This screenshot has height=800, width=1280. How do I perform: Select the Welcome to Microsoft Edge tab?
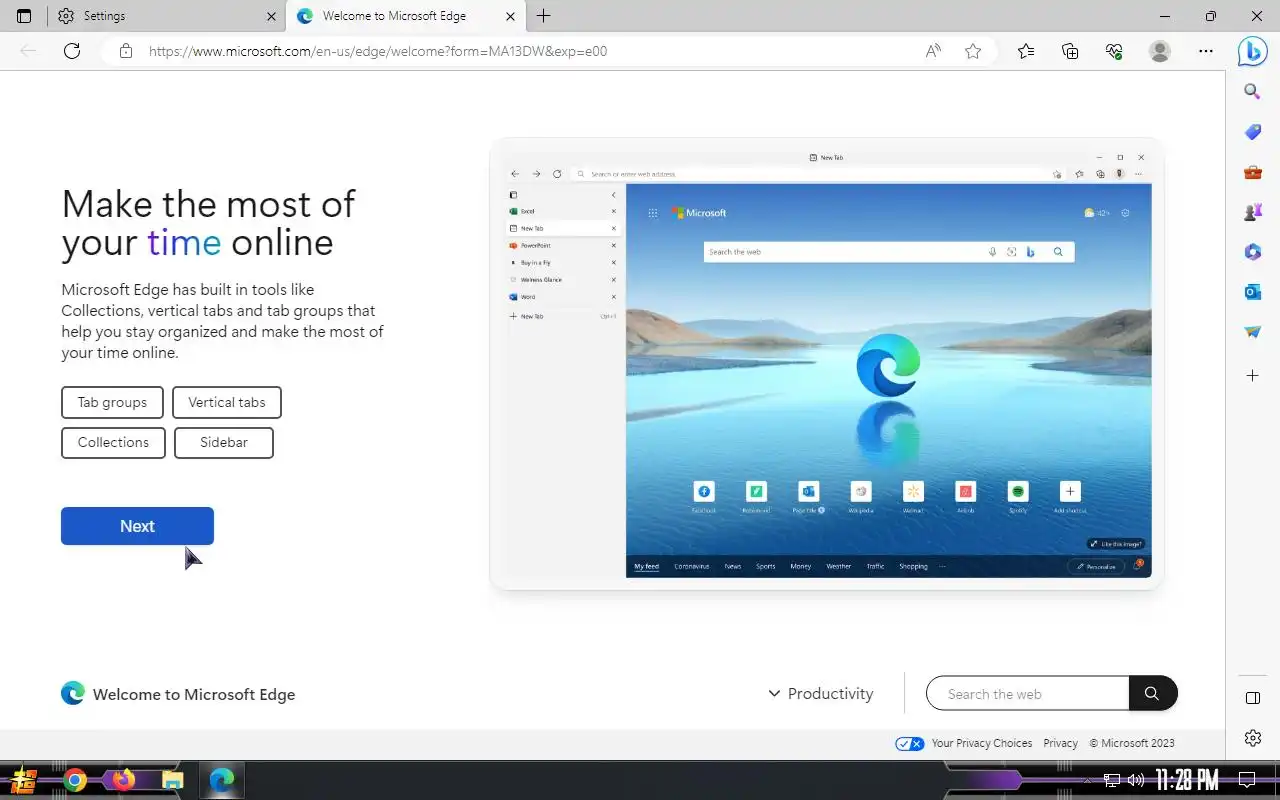406,16
